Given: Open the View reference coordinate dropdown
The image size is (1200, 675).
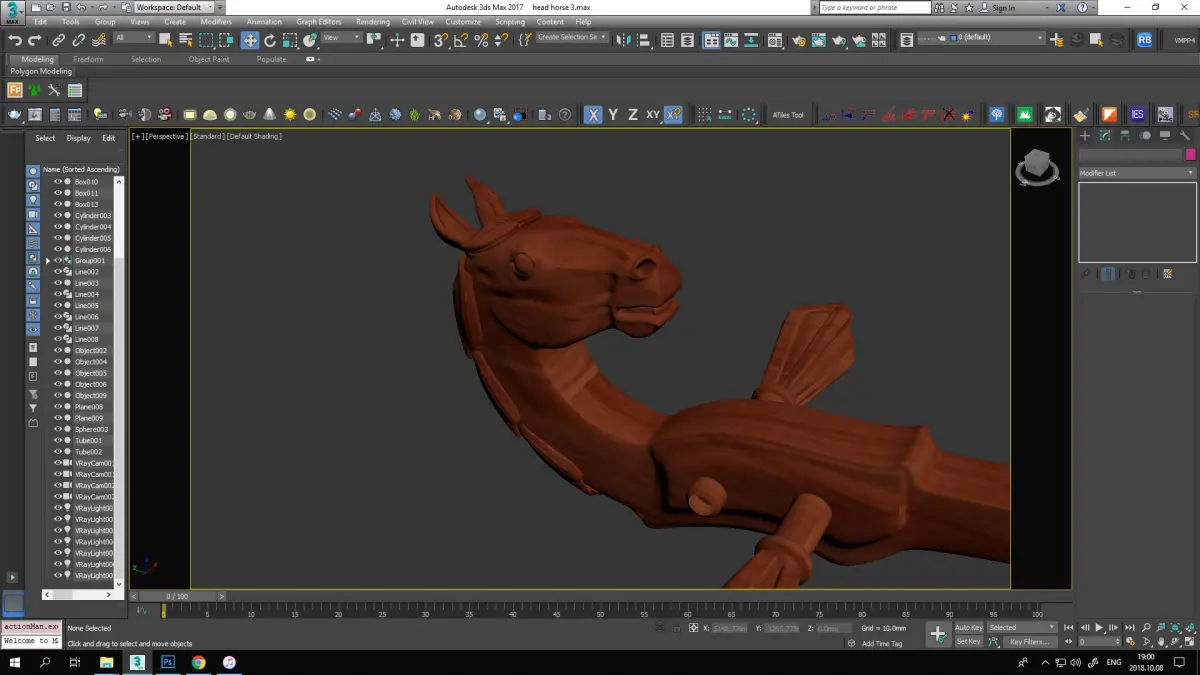Looking at the screenshot, I should (x=343, y=38).
